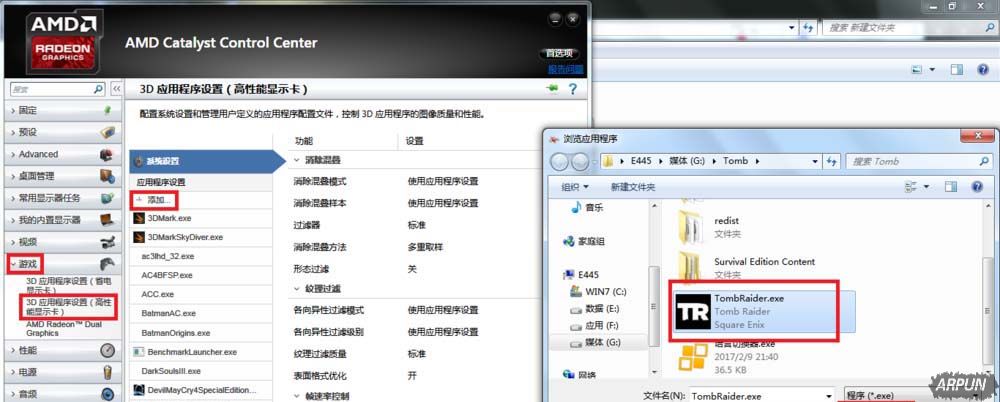
Task: Click the 预设 presets icon
Action: point(107,132)
